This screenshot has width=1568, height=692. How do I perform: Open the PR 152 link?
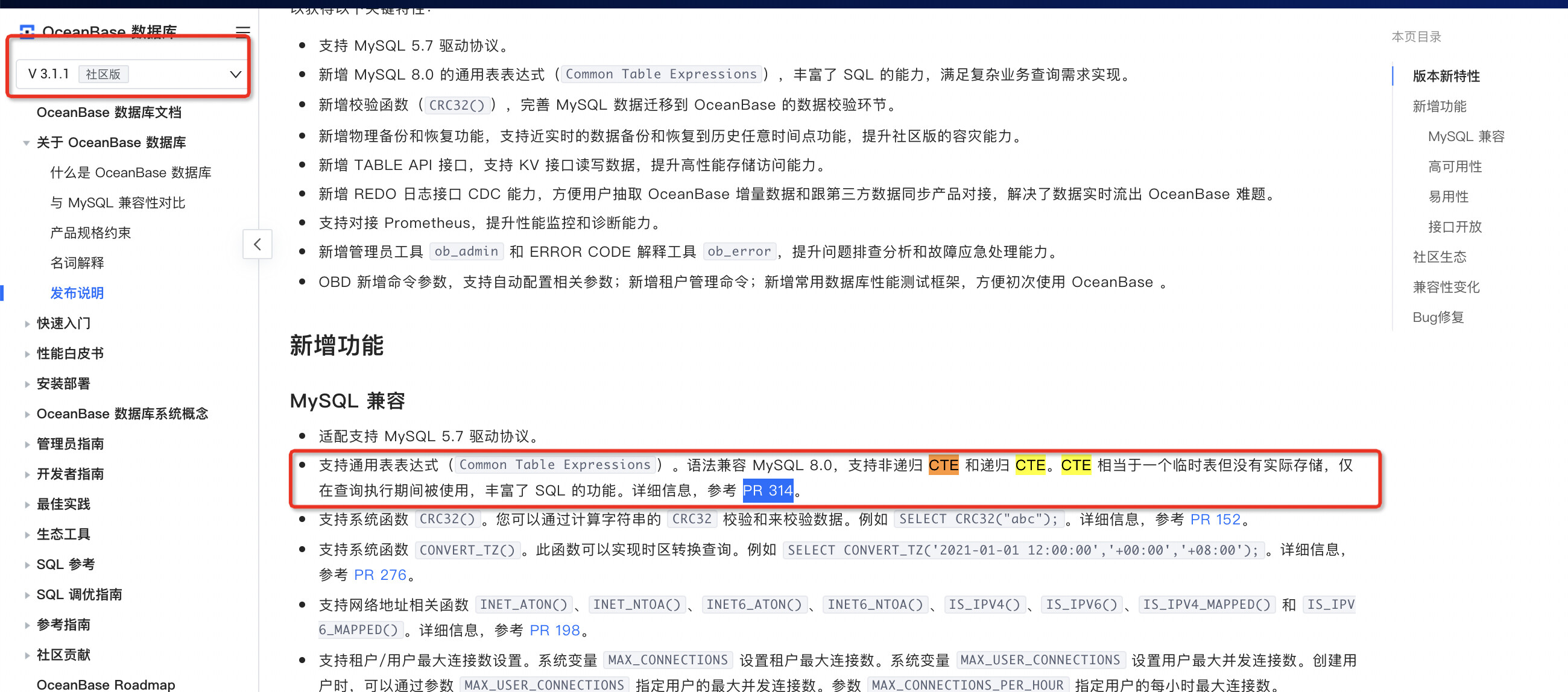click(1215, 519)
